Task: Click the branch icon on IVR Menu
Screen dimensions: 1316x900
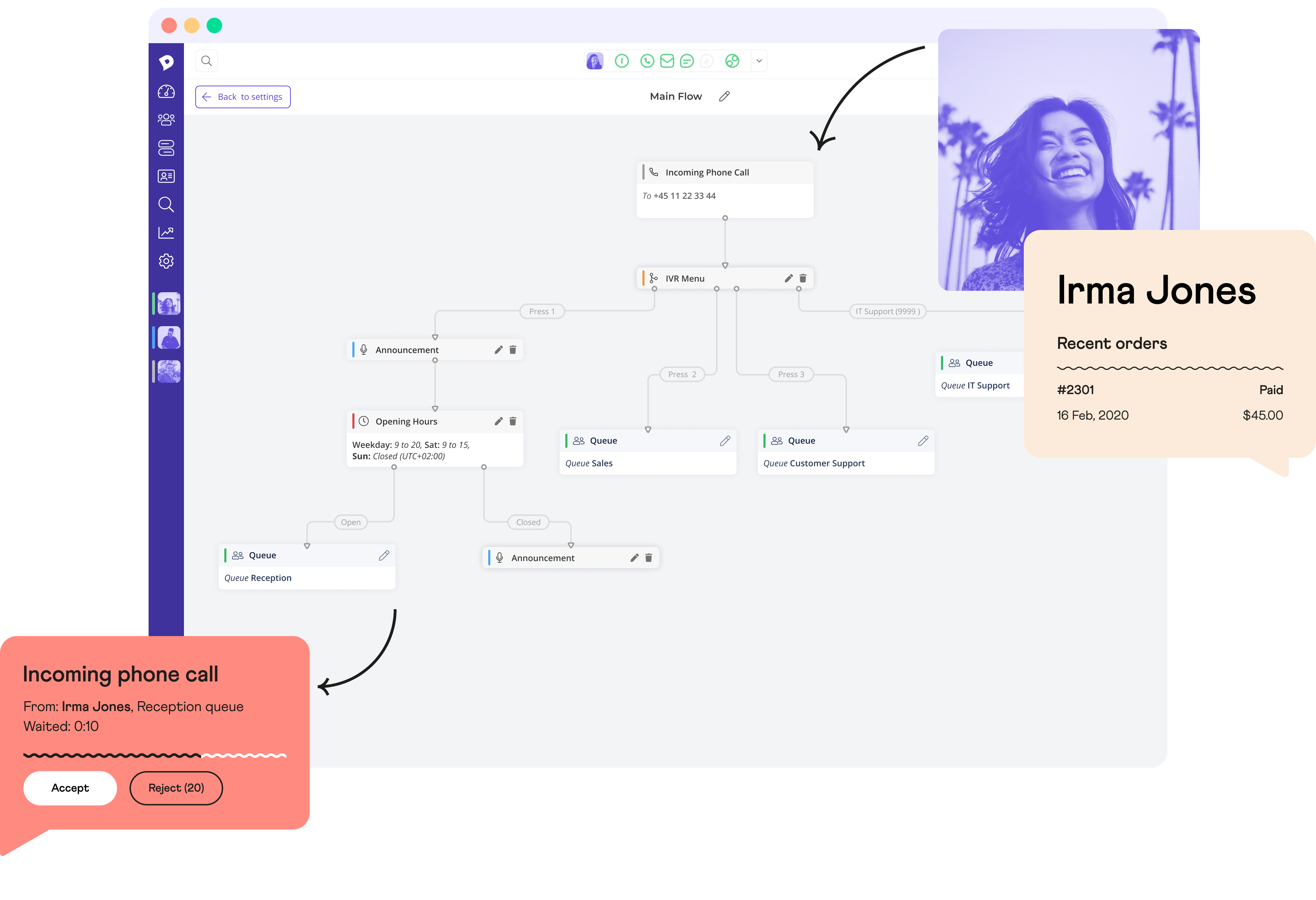Action: click(x=653, y=278)
